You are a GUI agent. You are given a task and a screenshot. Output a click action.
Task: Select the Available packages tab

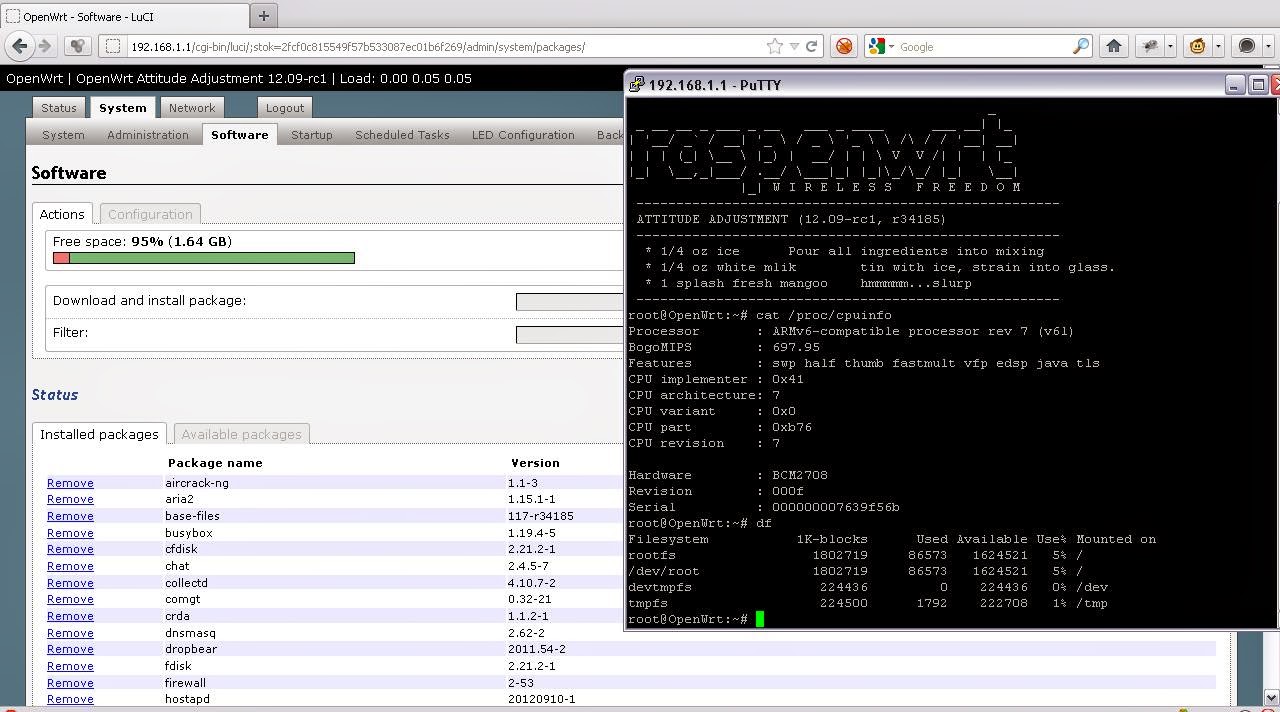pos(241,434)
